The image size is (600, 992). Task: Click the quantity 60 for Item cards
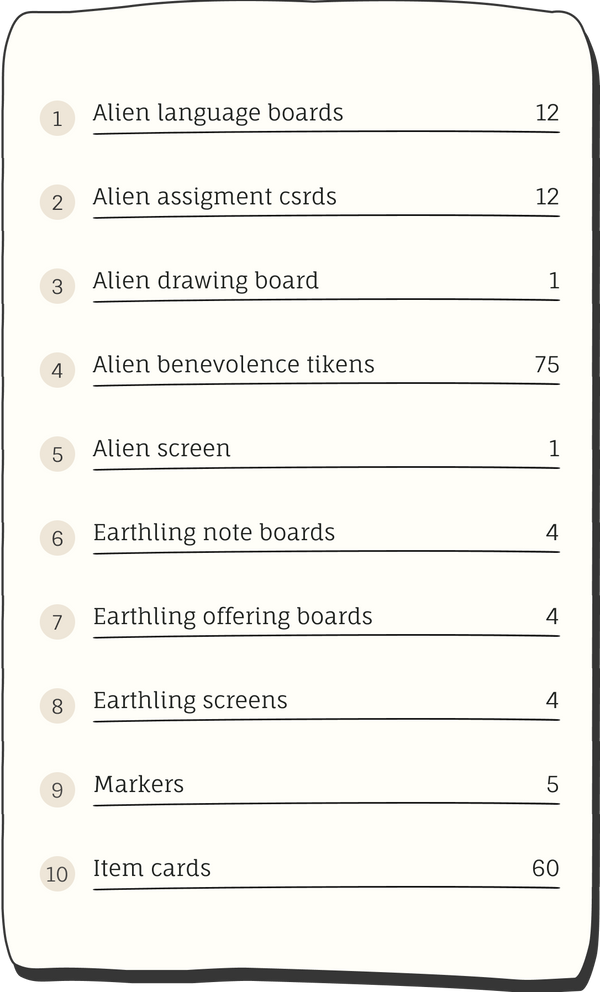(x=545, y=868)
